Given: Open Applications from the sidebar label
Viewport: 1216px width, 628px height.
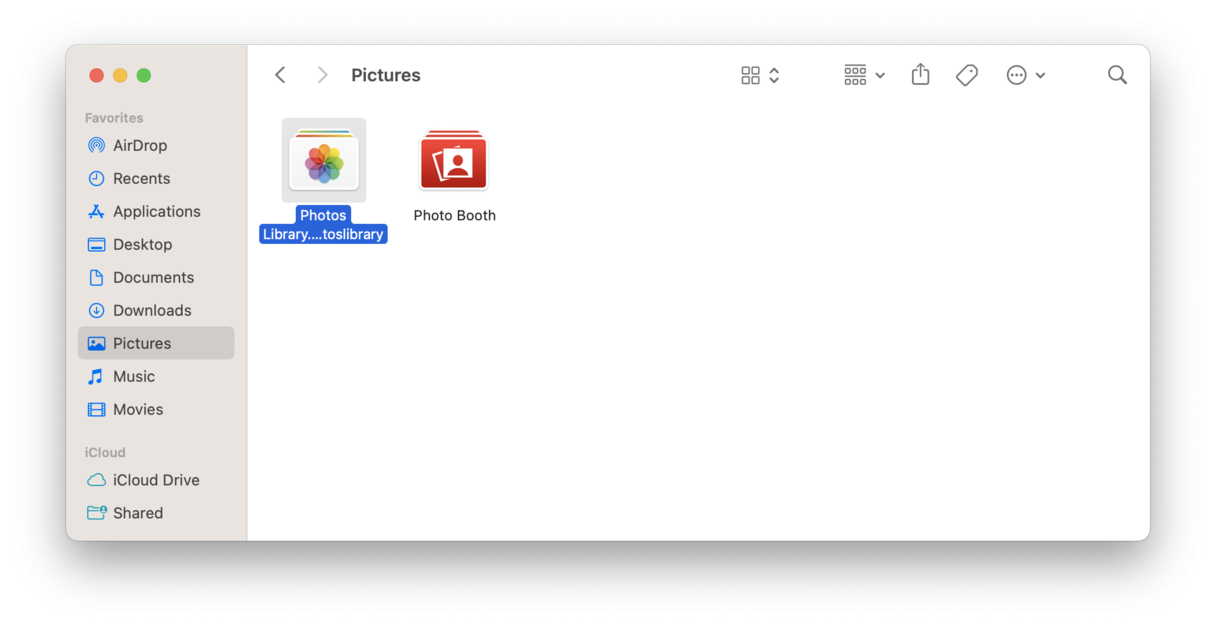Looking at the screenshot, I should pyautogui.click(x=157, y=211).
